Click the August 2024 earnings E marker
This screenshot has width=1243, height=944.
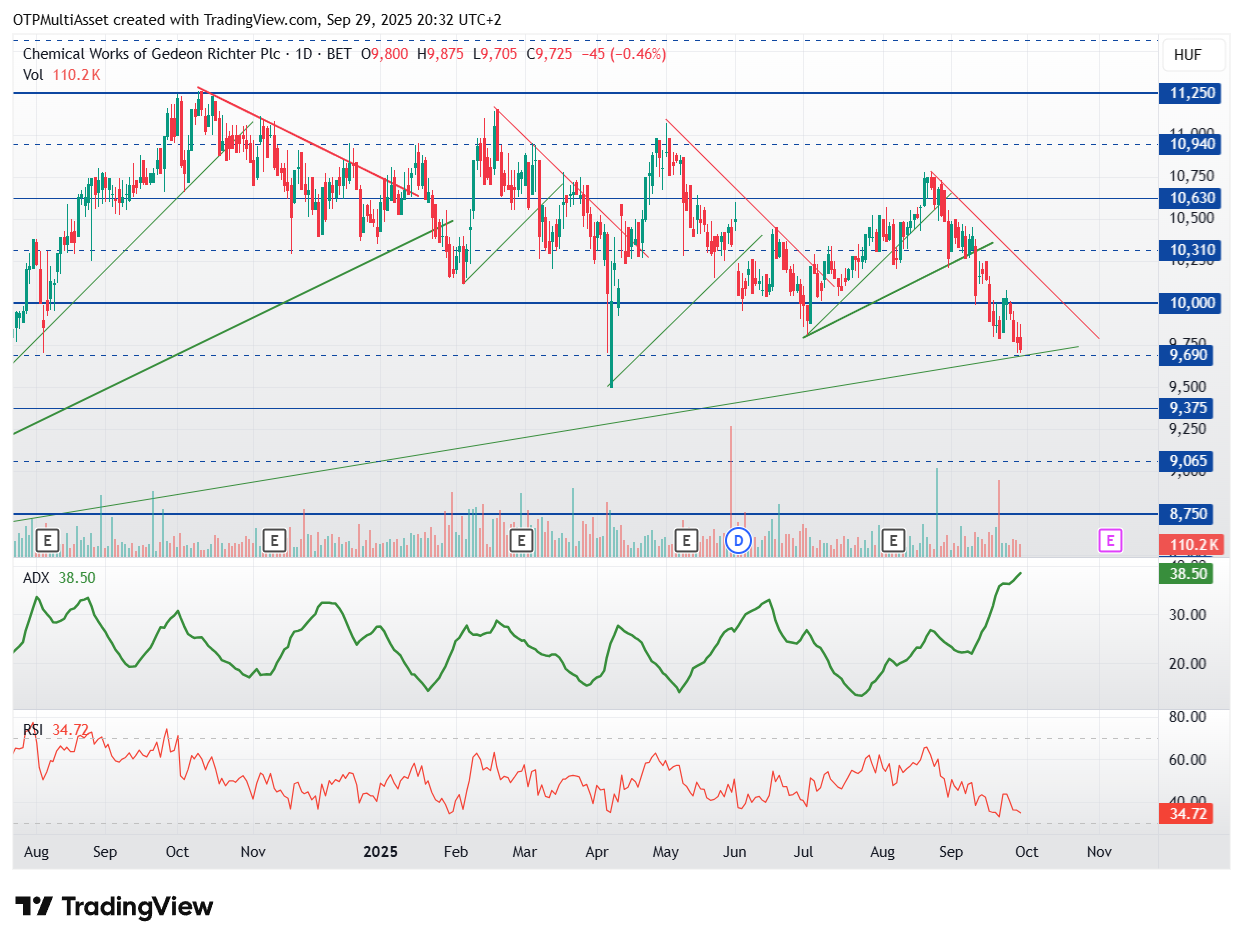point(47,541)
